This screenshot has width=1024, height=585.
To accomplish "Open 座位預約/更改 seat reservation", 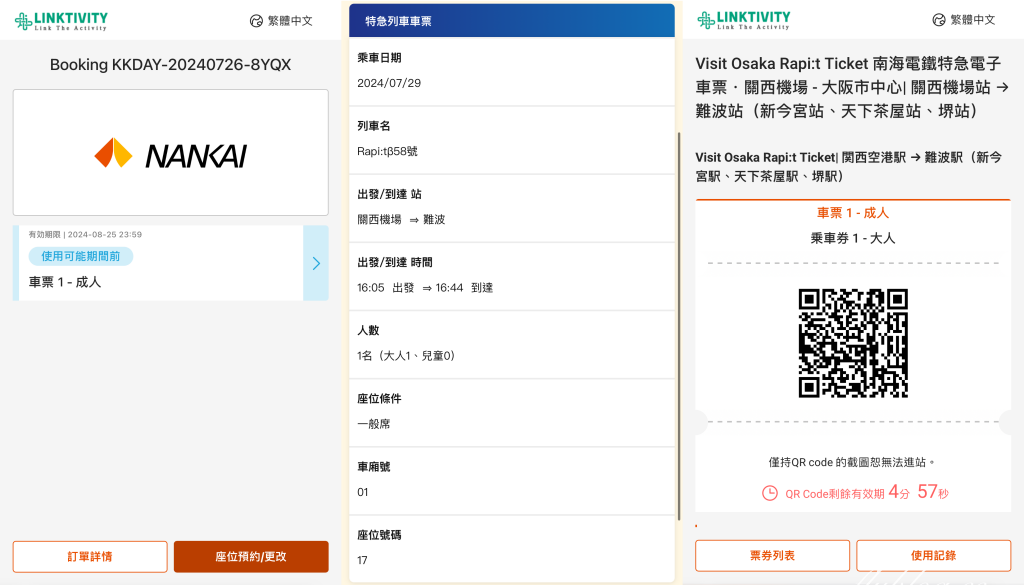I will [x=251, y=556].
